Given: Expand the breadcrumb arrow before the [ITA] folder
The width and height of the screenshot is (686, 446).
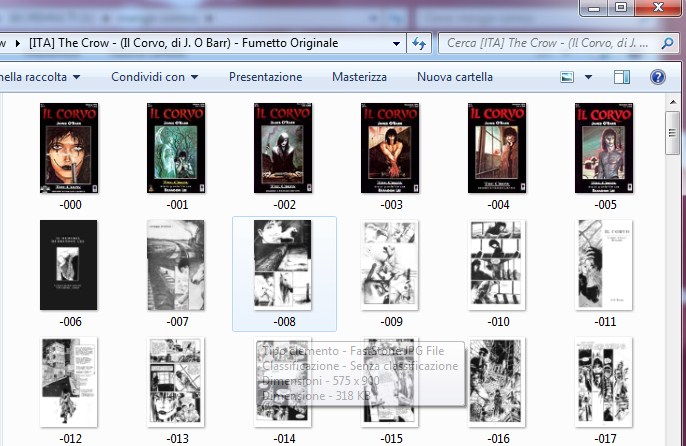Looking at the screenshot, I should pyautogui.click(x=18, y=43).
